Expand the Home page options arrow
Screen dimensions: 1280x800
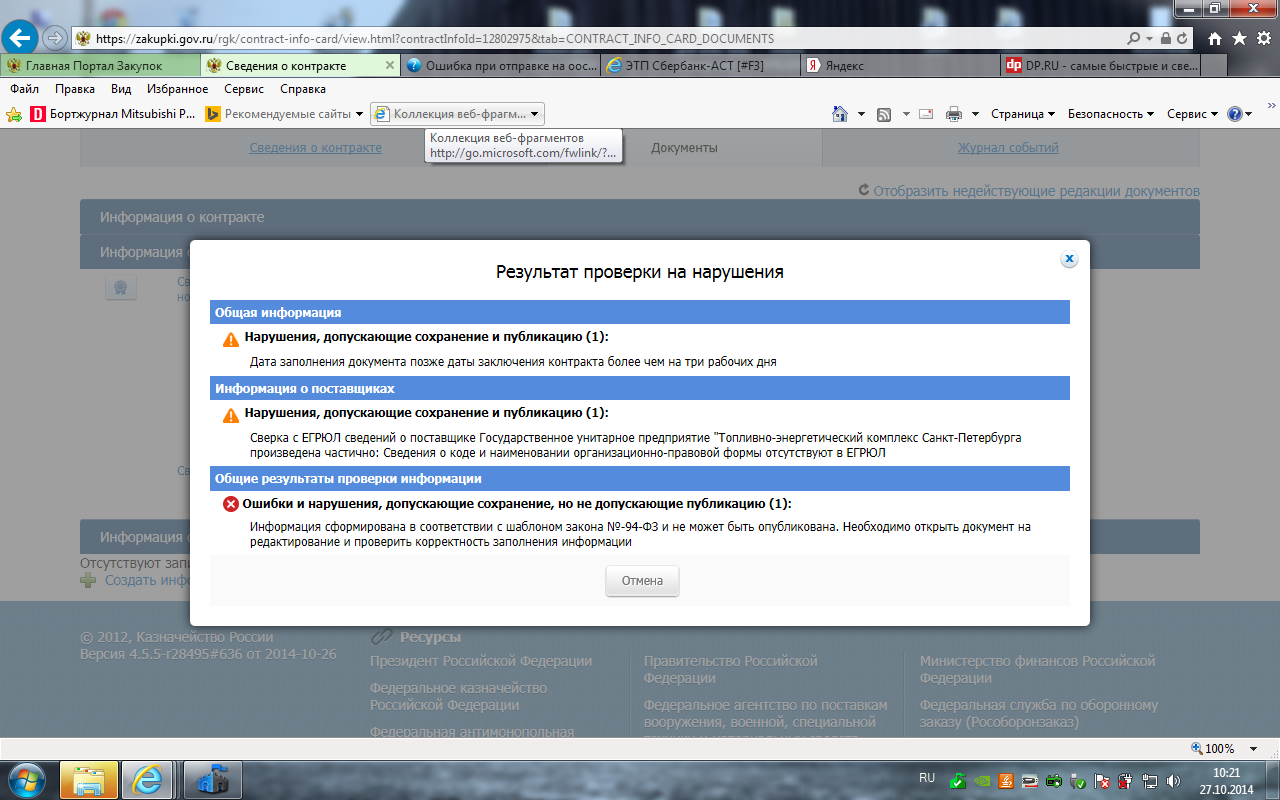[x=861, y=114]
